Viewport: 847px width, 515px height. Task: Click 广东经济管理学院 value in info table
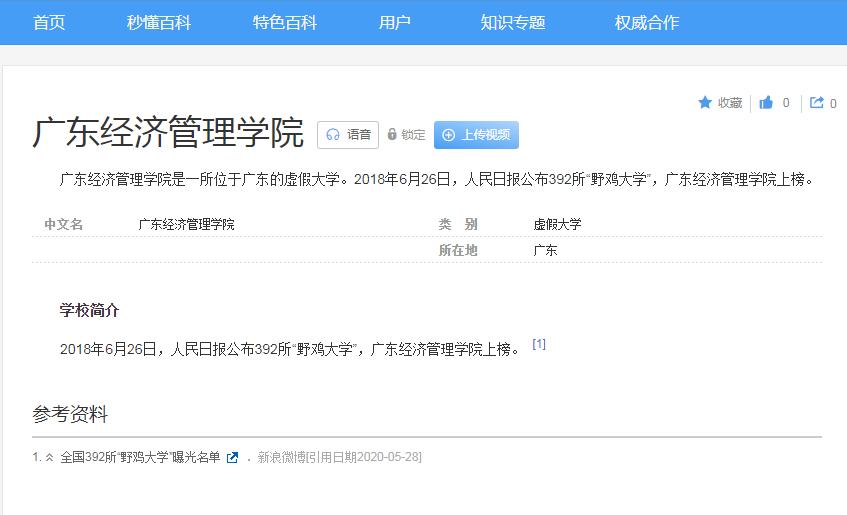[186, 224]
